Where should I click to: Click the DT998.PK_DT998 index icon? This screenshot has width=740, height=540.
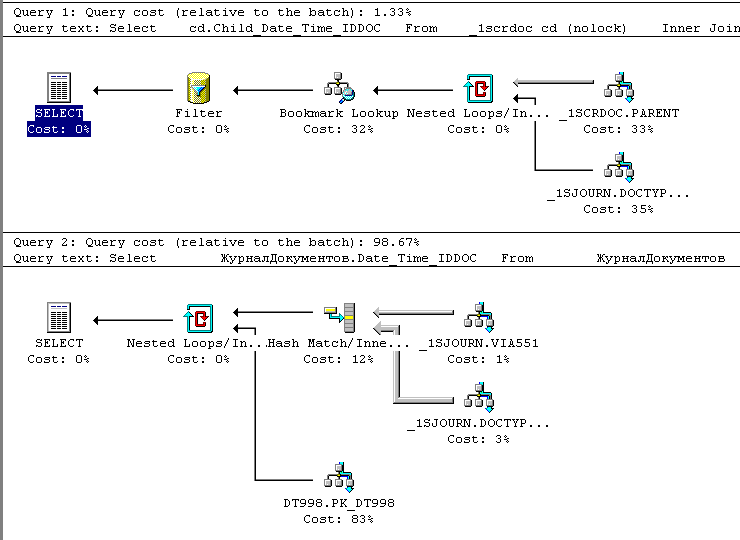tap(339, 479)
